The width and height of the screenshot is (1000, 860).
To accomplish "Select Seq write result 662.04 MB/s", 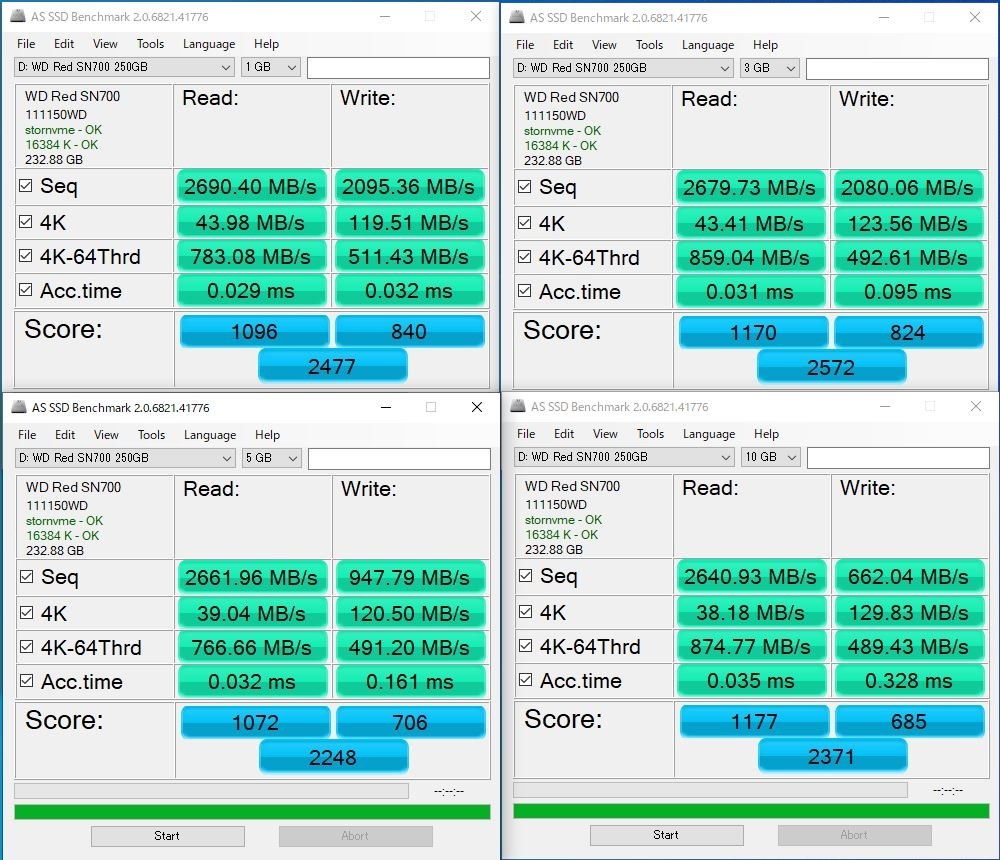I will [x=909, y=576].
